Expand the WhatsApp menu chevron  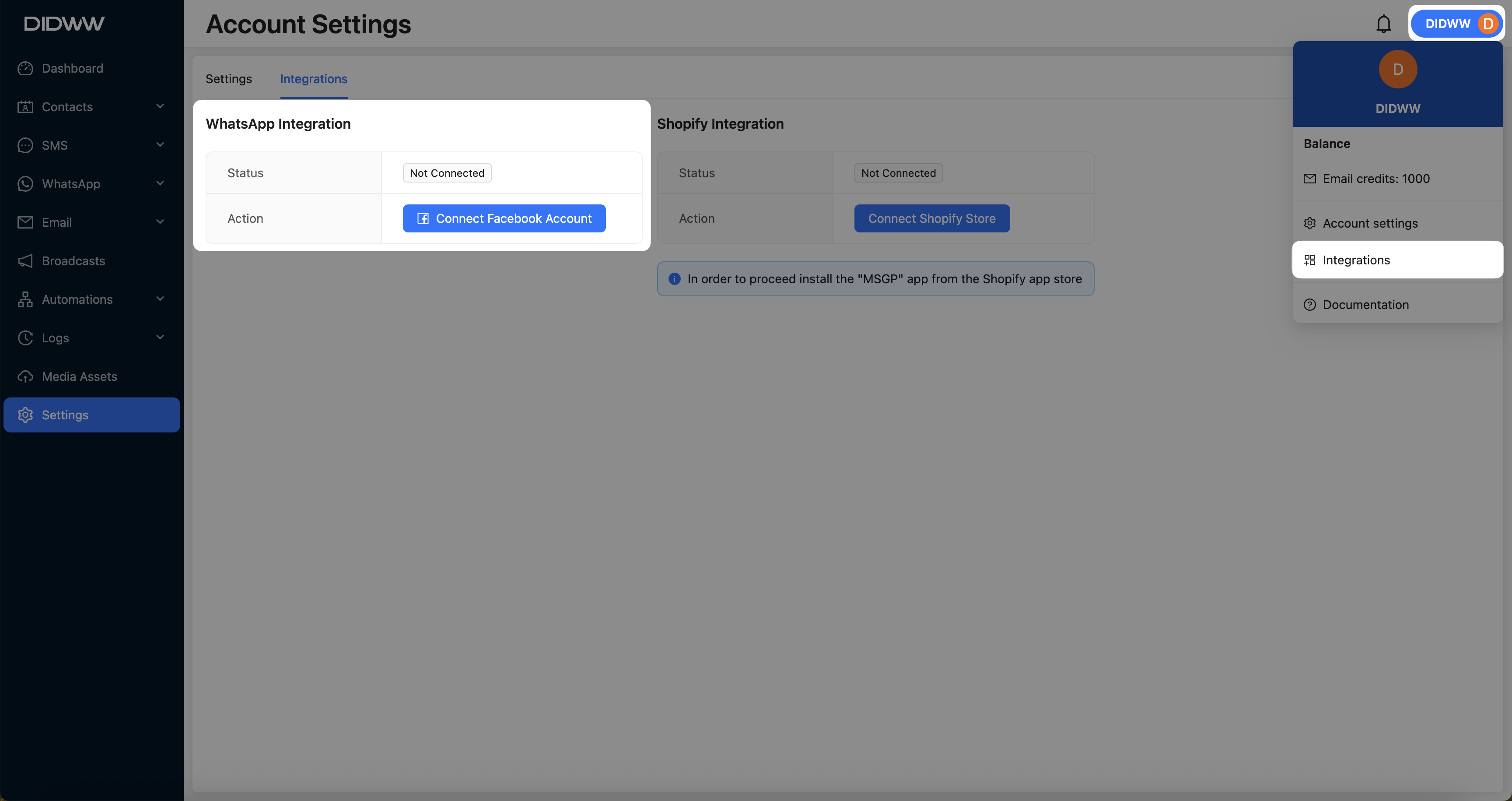[160, 183]
